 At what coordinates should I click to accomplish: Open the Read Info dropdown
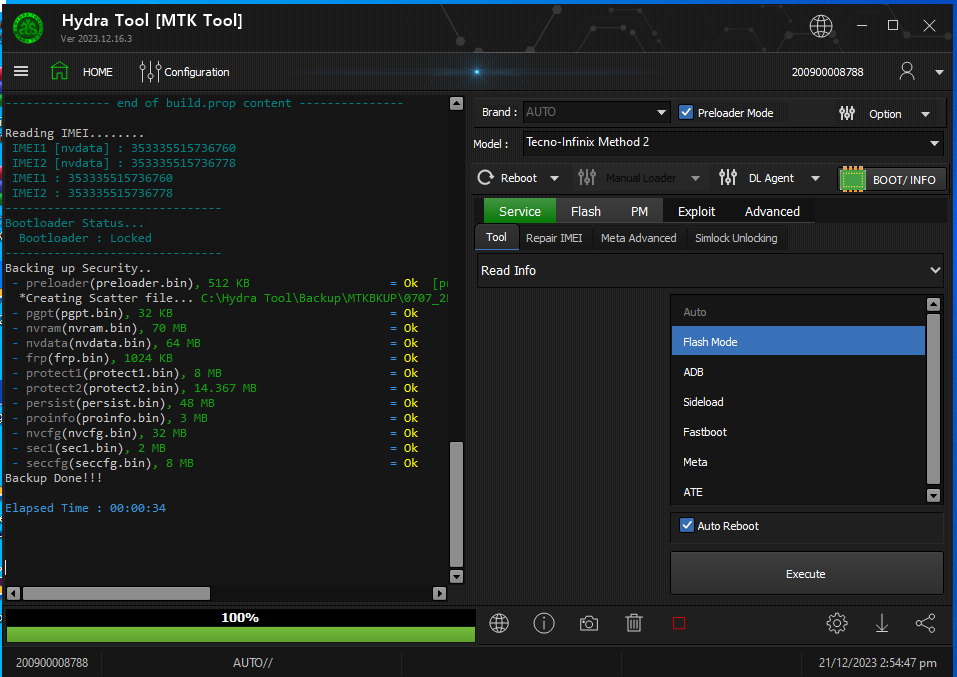point(710,270)
